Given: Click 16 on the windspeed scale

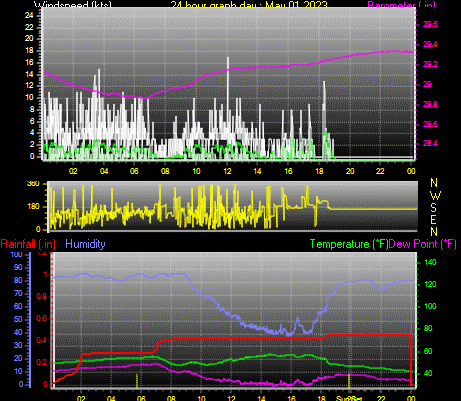Looking at the screenshot, I should pyautogui.click(x=29, y=62).
